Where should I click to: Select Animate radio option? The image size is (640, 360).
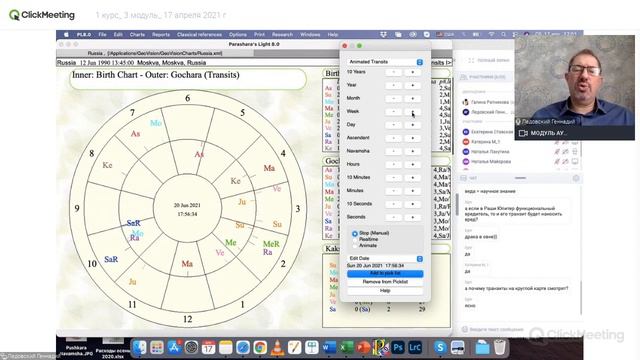tap(355, 246)
